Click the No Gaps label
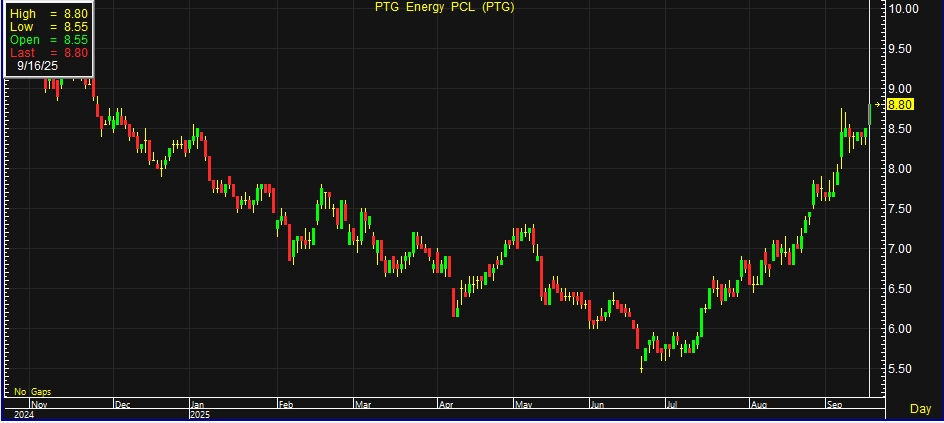The width and height of the screenshot is (944, 423). [32, 390]
